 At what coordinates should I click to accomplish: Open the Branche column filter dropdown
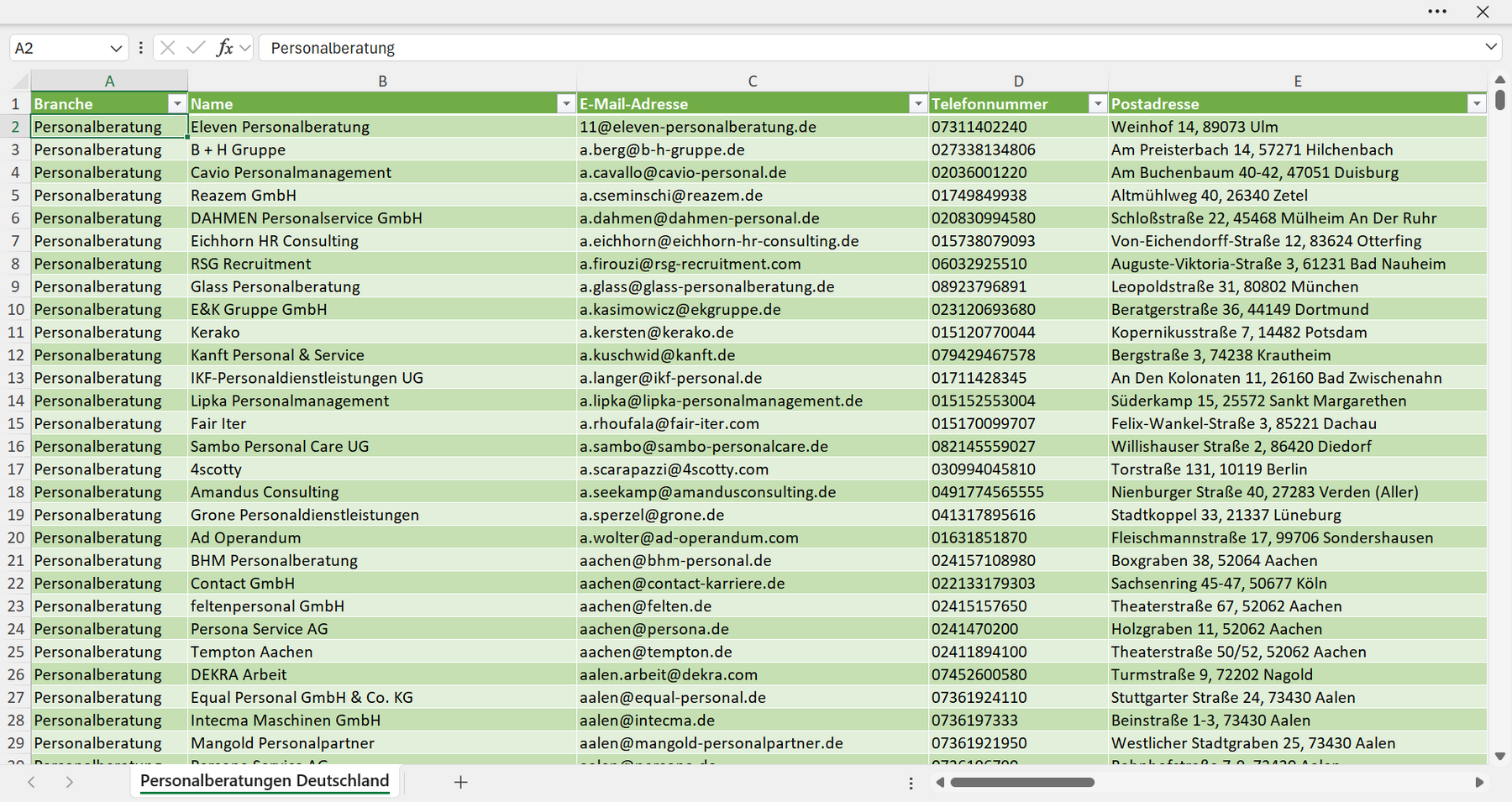point(176,103)
